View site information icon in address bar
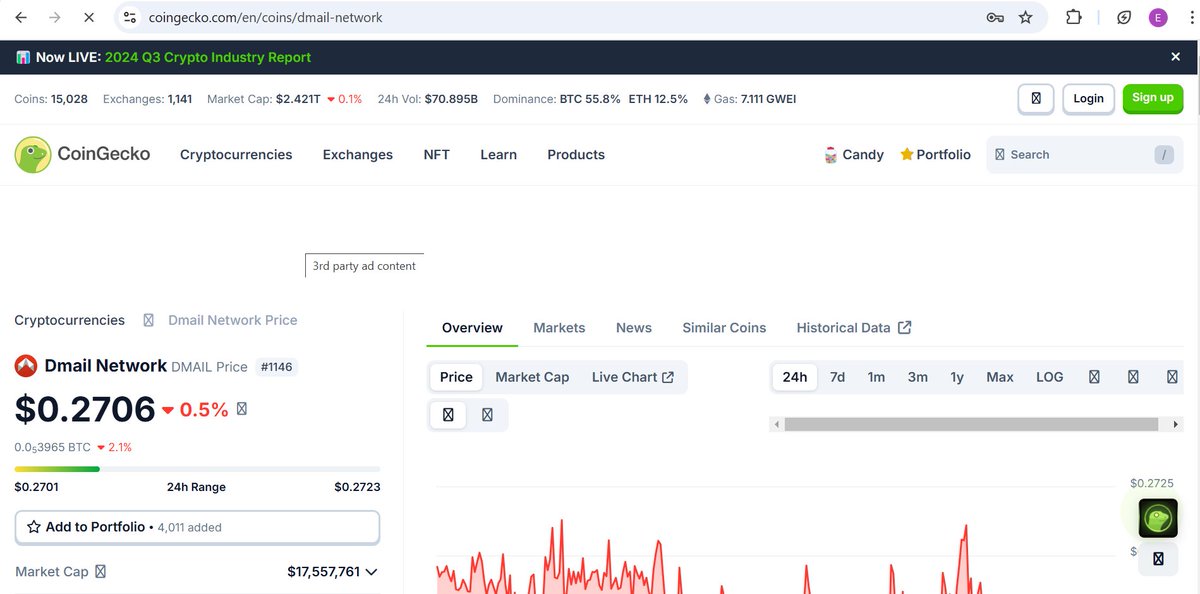The height and width of the screenshot is (594, 1200). point(130,17)
